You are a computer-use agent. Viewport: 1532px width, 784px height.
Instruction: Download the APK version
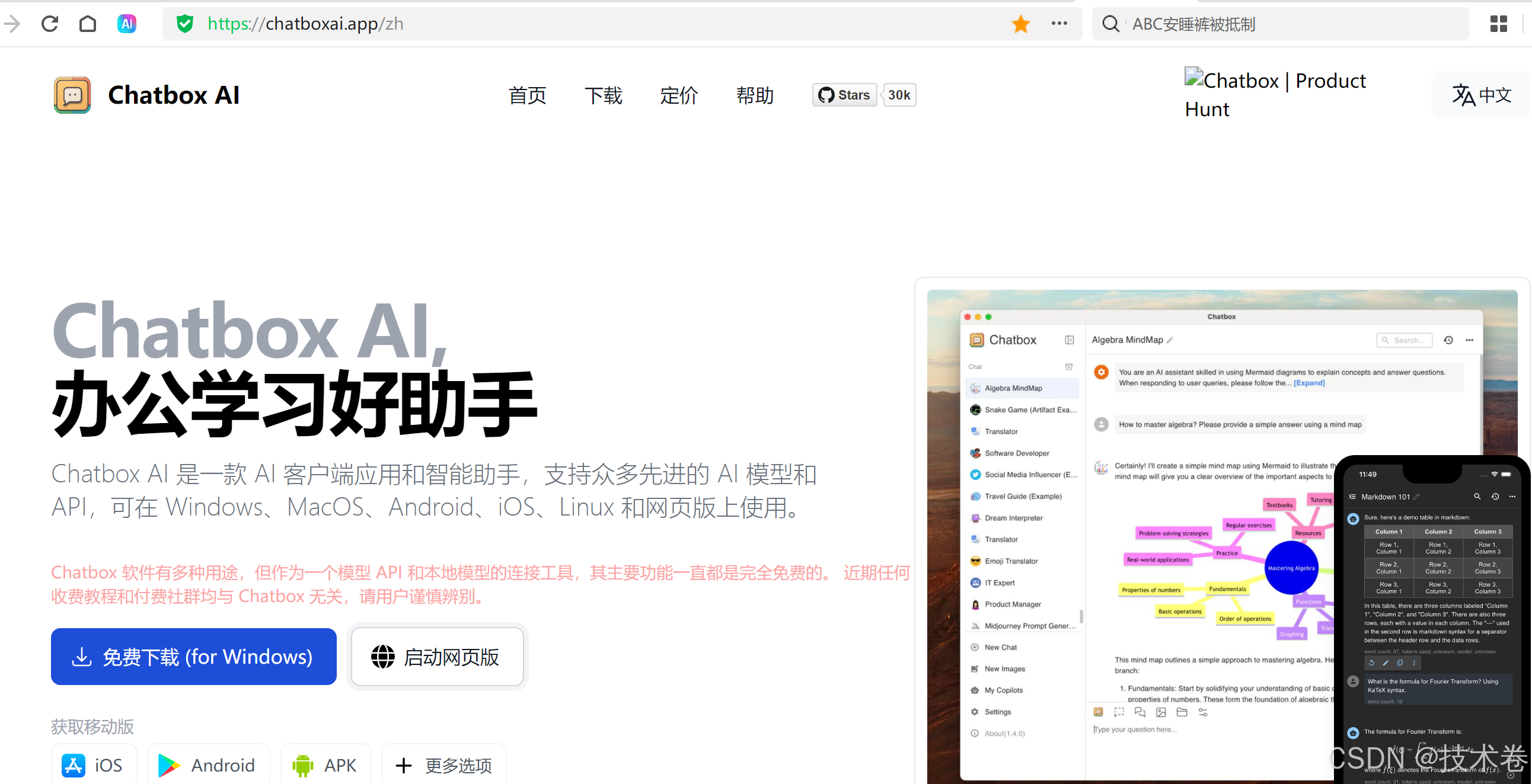pyautogui.click(x=326, y=765)
